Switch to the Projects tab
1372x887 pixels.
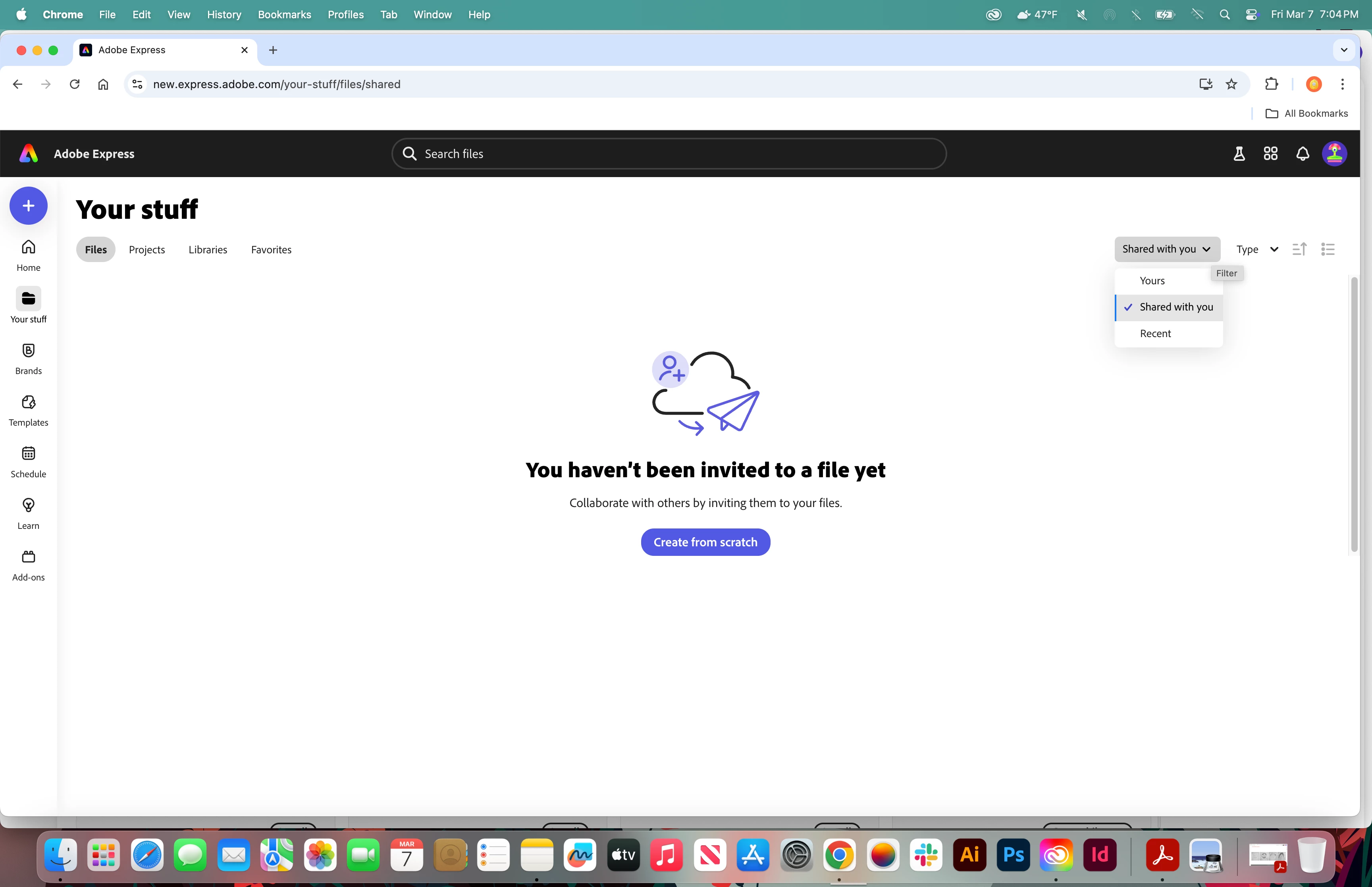coord(147,250)
